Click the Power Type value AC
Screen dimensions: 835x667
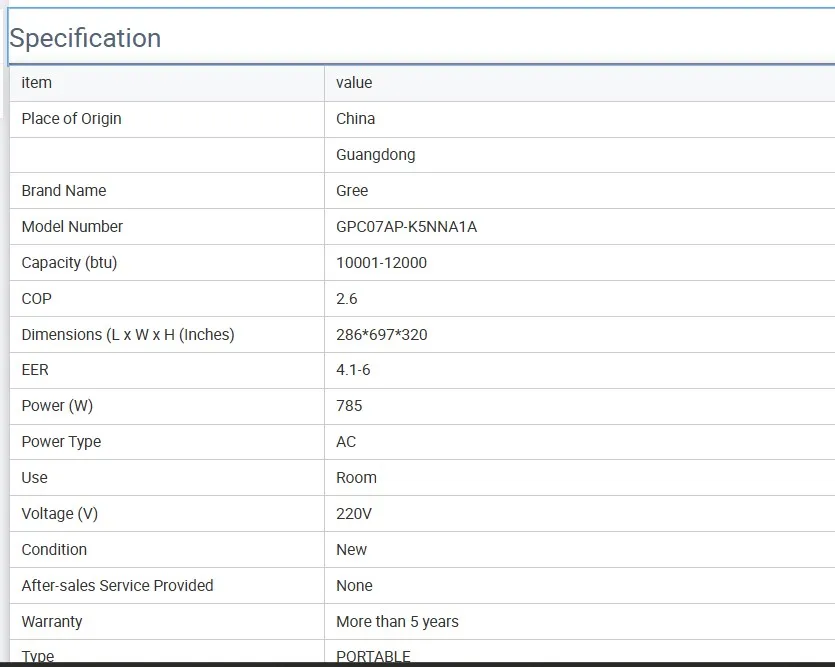[346, 442]
